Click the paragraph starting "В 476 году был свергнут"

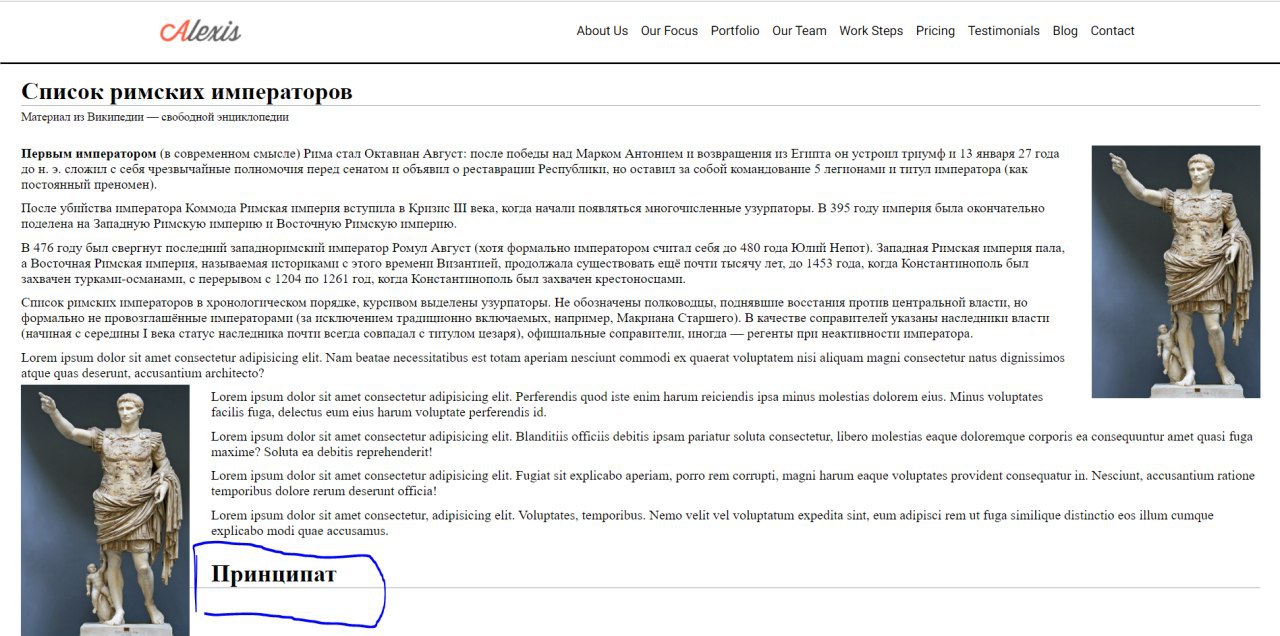click(543, 263)
